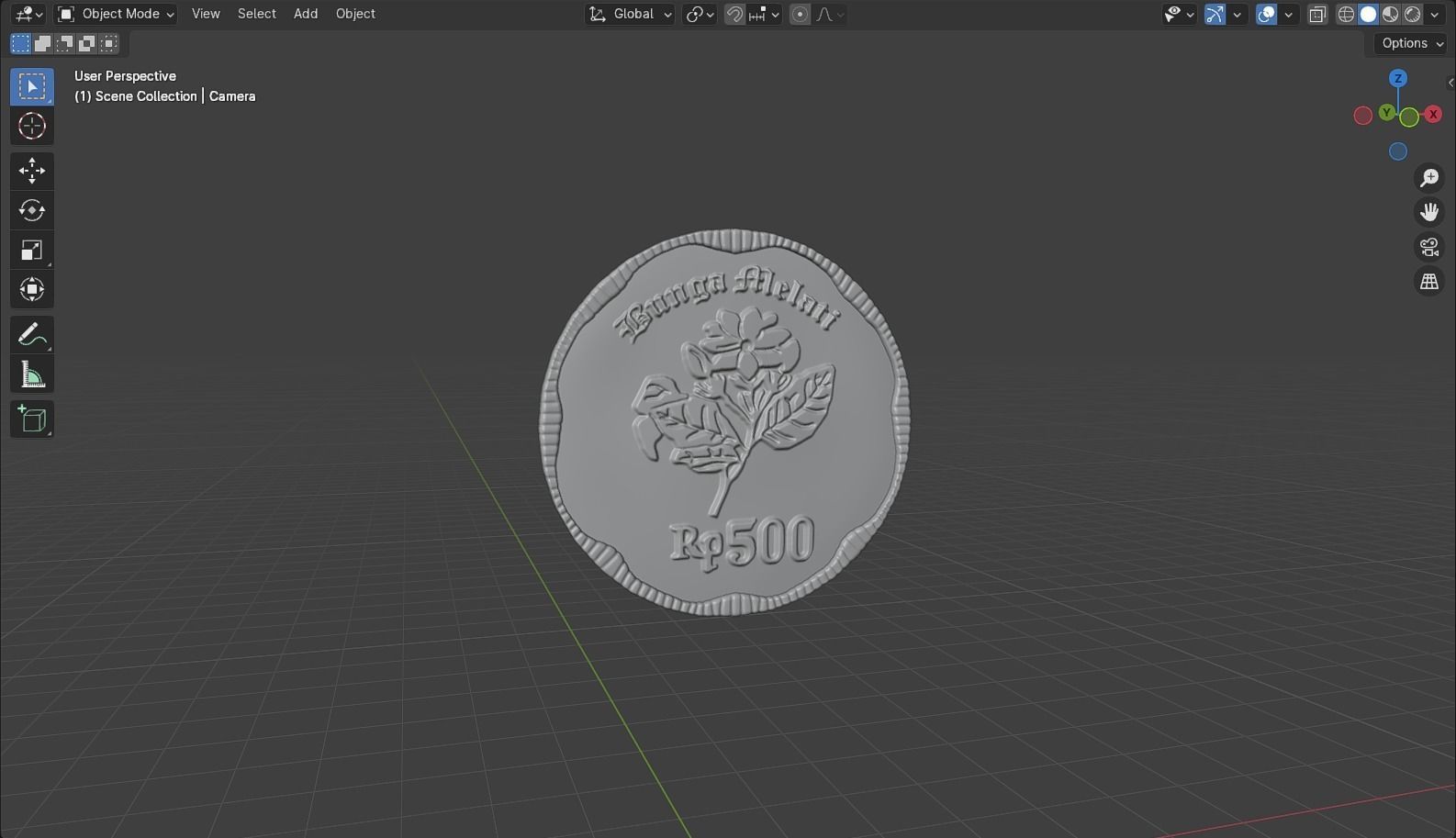Toggle viewport gizmos display

coord(1215,14)
